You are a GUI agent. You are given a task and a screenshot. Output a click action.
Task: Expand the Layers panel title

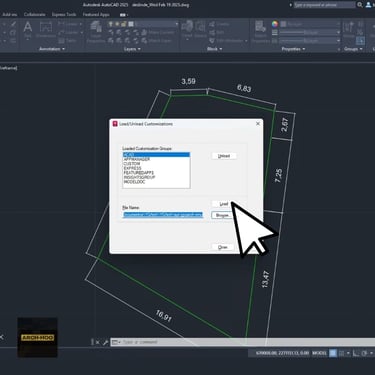pyautogui.click(x=132, y=49)
